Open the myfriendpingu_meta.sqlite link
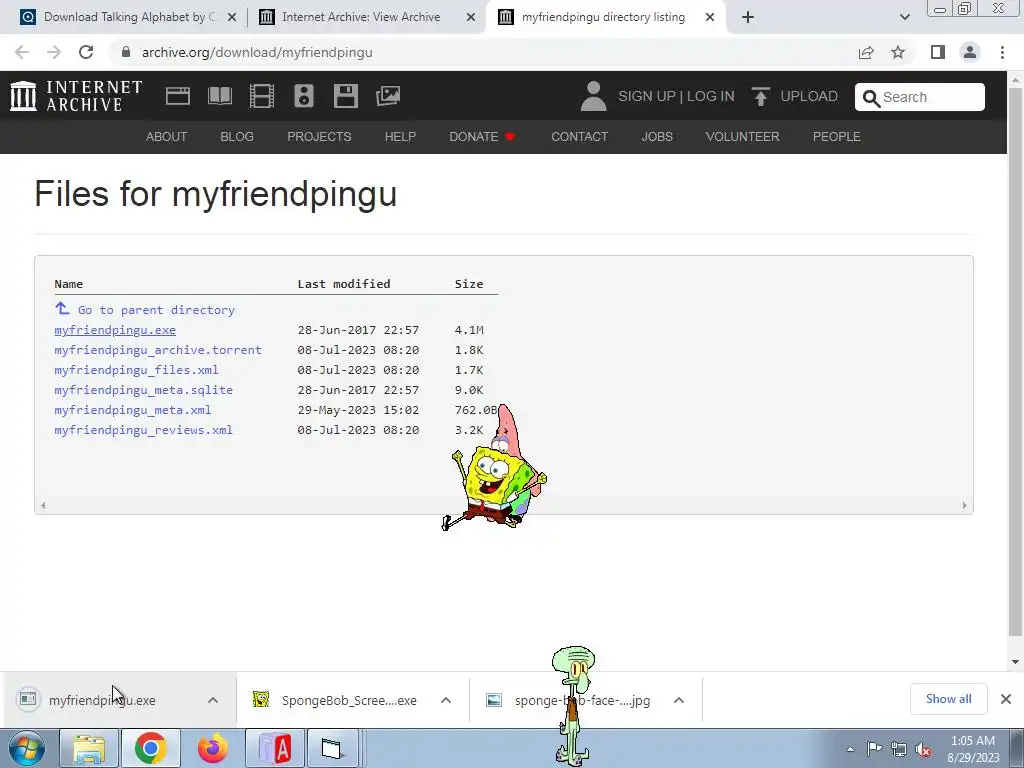This screenshot has width=1024, height=768. click(x=144, y=390)
